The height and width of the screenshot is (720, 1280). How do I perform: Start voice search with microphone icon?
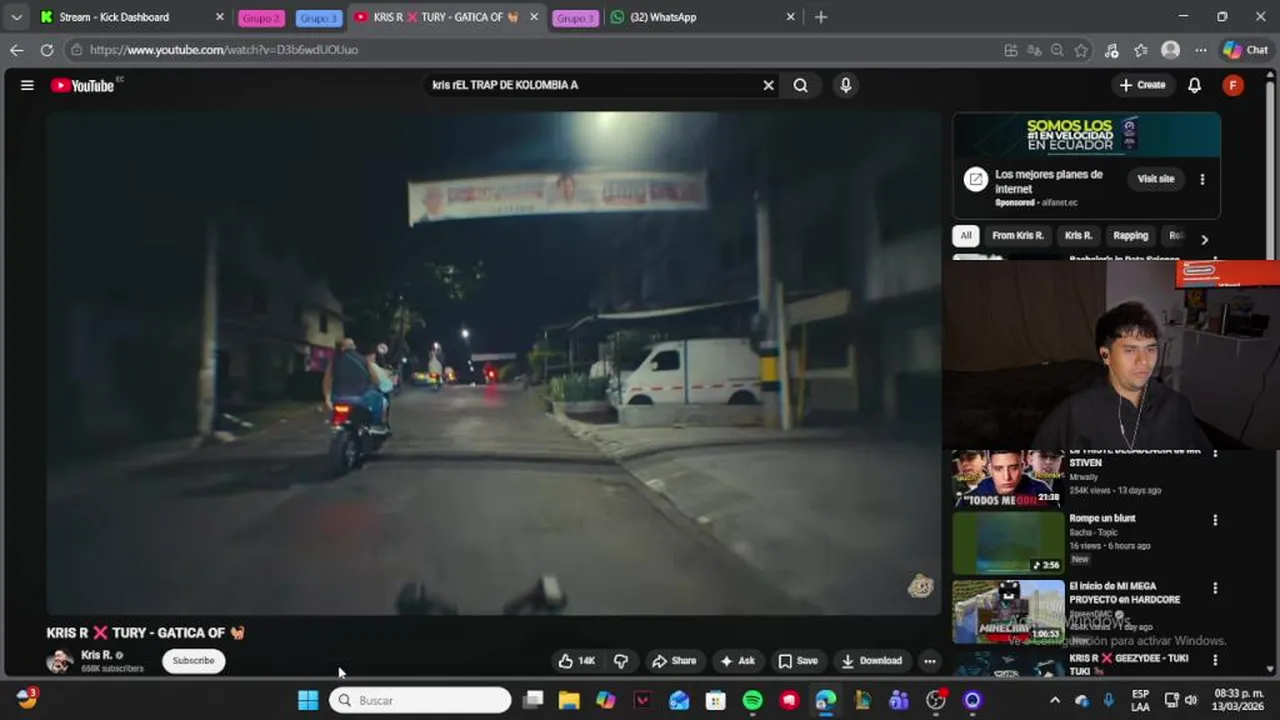click(x=845, y=85)
